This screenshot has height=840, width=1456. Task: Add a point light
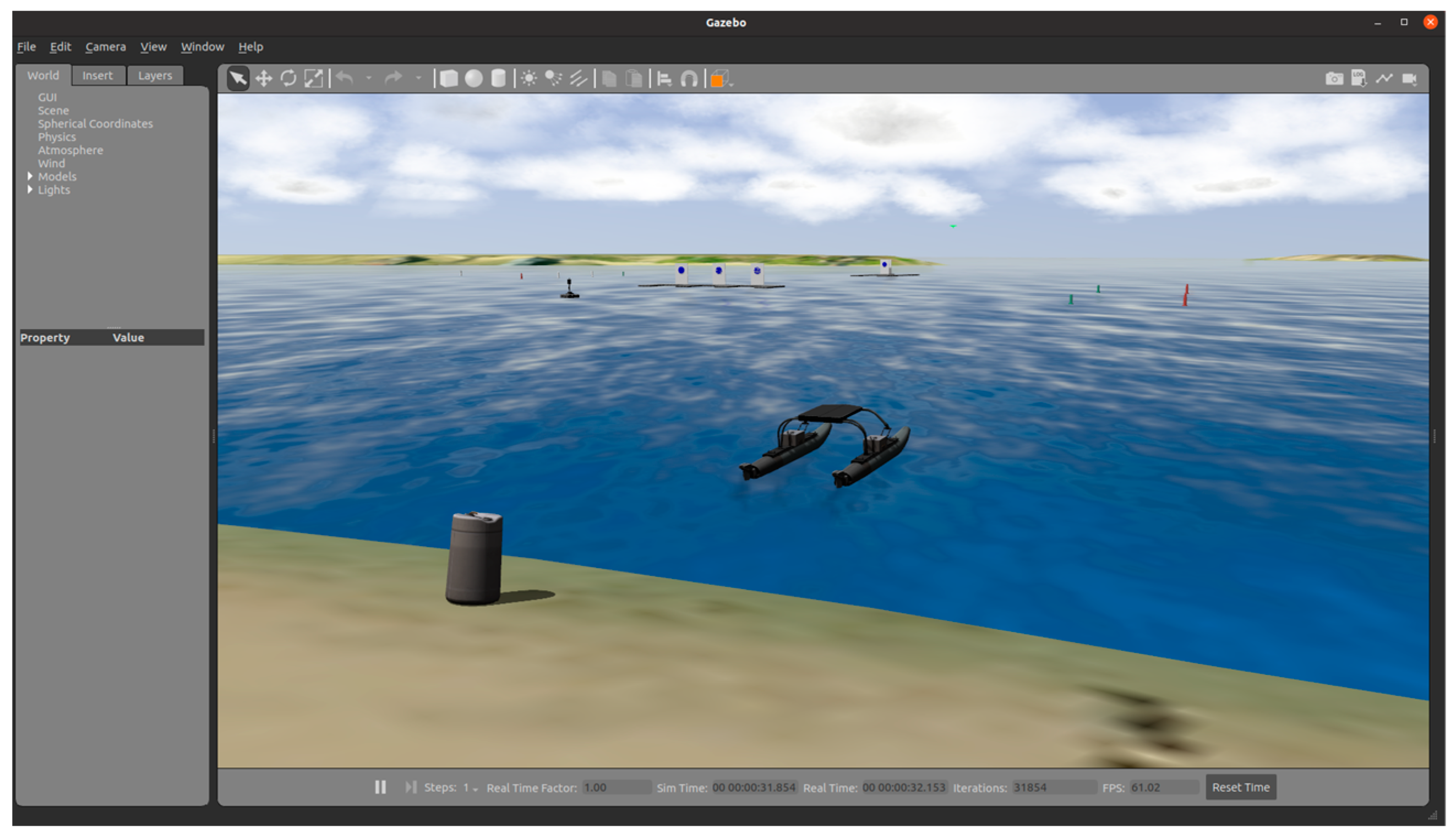point(528,79)
